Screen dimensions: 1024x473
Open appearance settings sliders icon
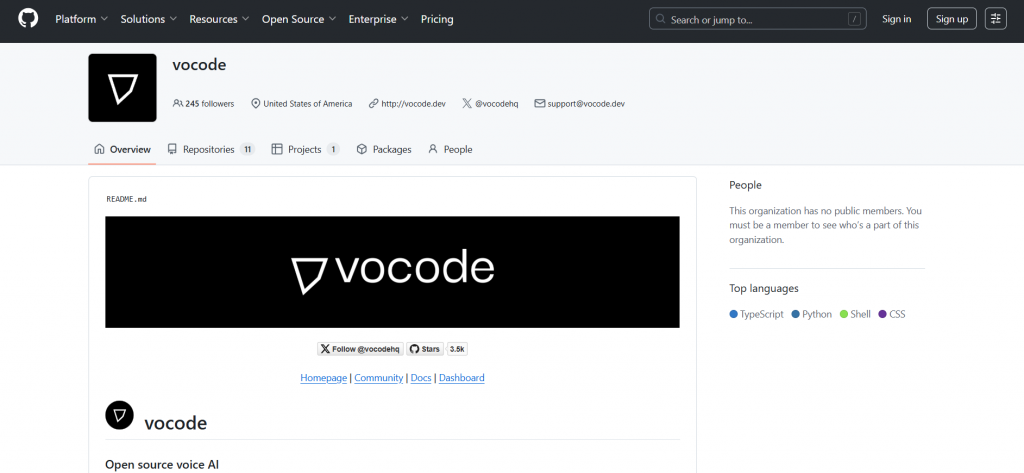click(995, 19)
